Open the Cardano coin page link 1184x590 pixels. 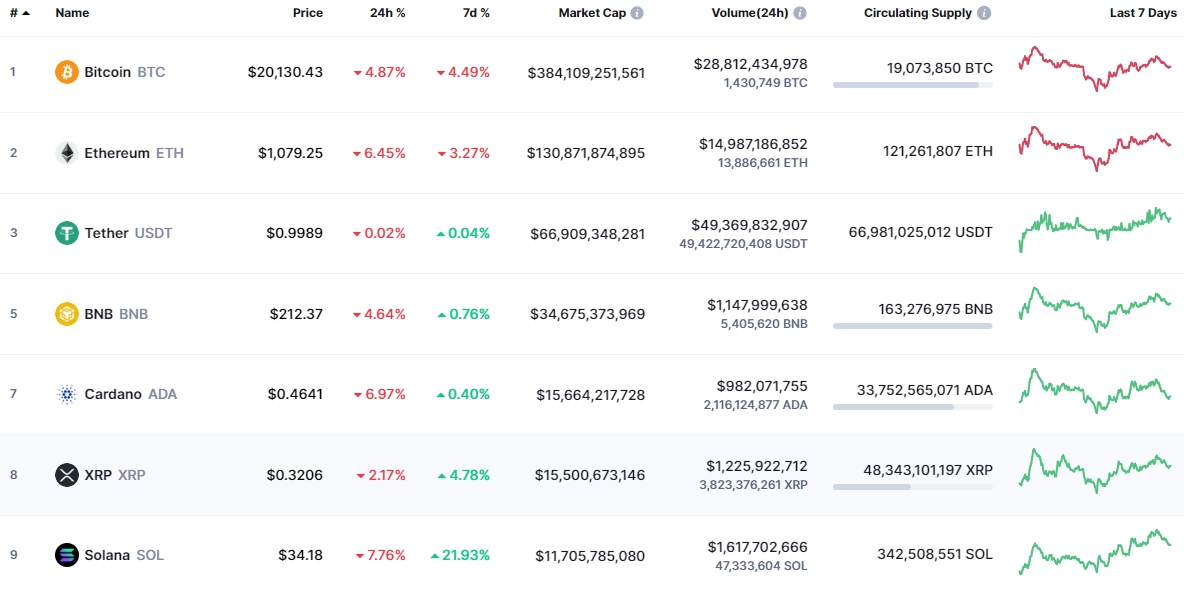pyautogui.click(x=116, y=394)
